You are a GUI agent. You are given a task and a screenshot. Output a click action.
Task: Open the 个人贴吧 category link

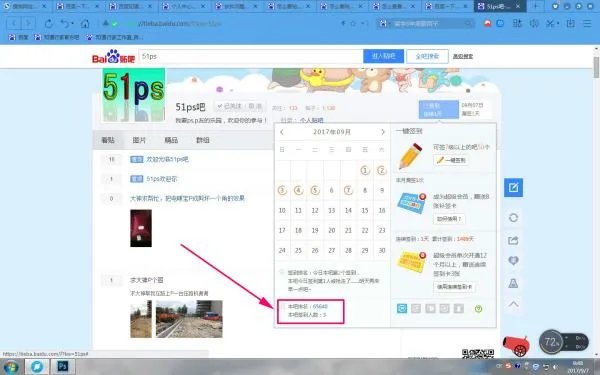tap(311, 120)
